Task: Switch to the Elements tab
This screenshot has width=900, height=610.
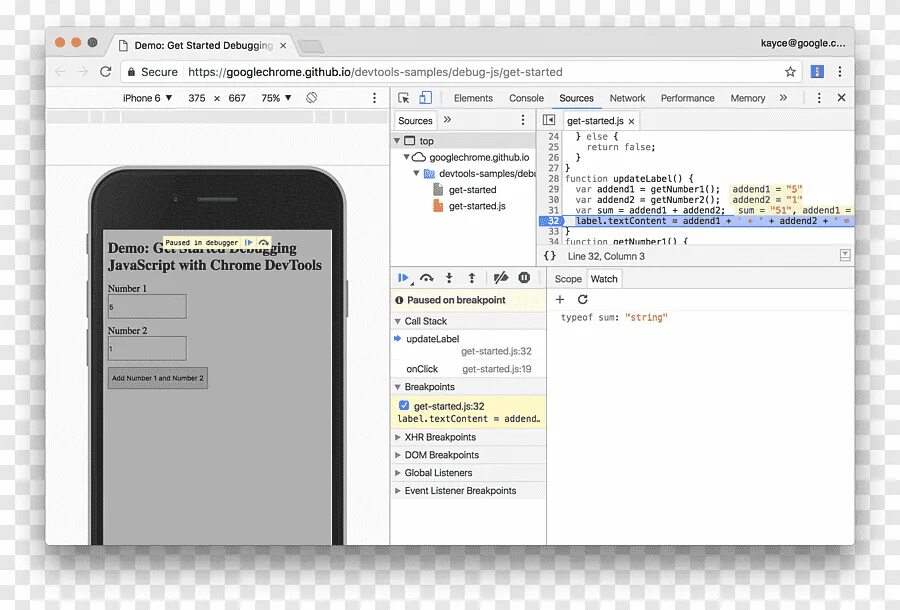Action: coord(473,98)
